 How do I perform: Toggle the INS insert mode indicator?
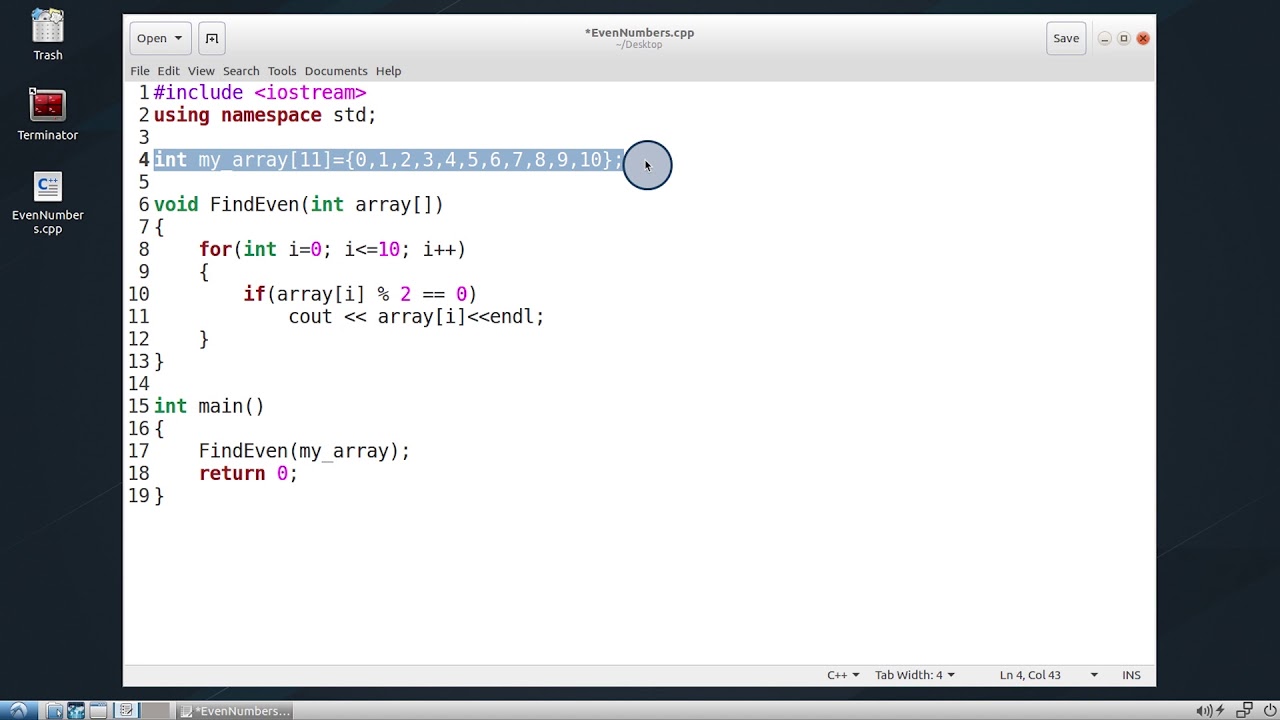click(x=1131, y=675)
